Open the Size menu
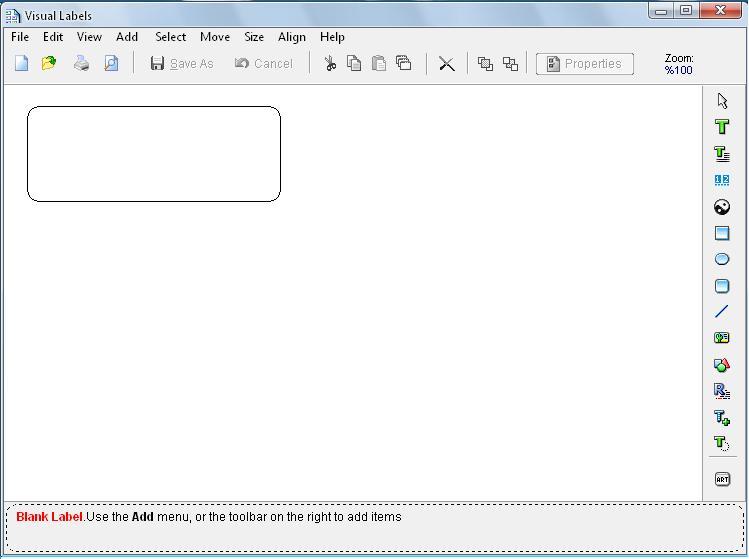Image resolution: width=749 pixels, height=559 pixels. (x=254, y=37)
